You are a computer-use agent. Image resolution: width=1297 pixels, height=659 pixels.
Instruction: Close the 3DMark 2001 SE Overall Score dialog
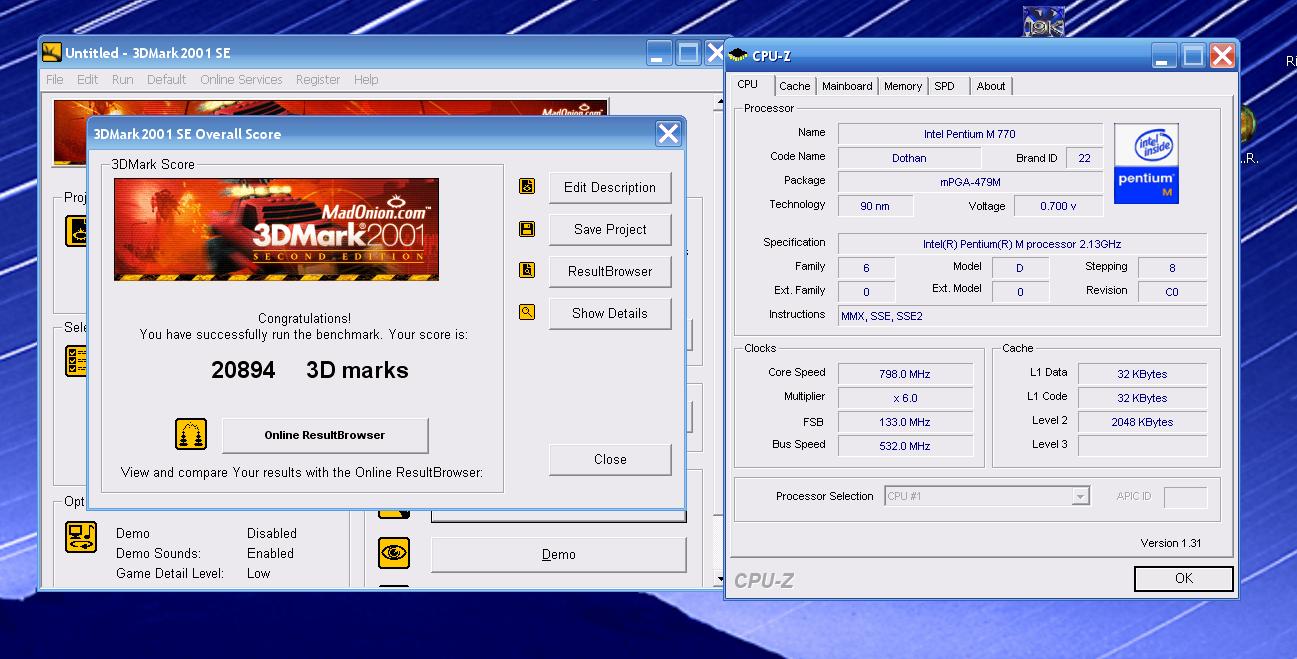(668, 133)
